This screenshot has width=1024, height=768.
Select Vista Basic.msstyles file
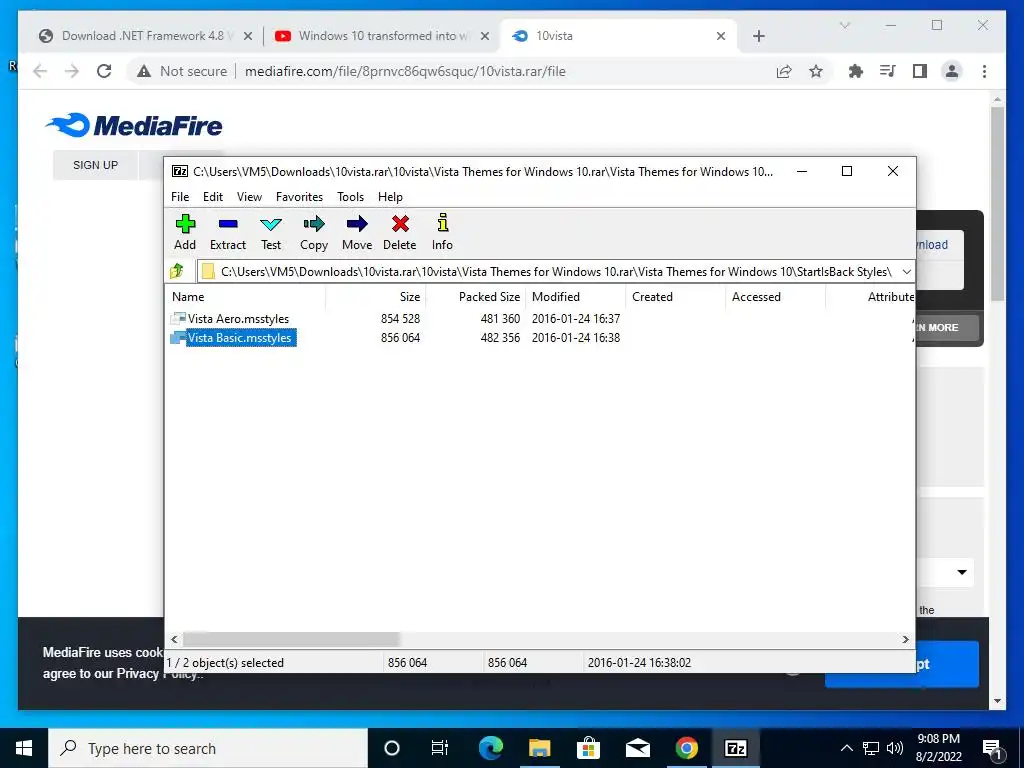click(233, 338)
